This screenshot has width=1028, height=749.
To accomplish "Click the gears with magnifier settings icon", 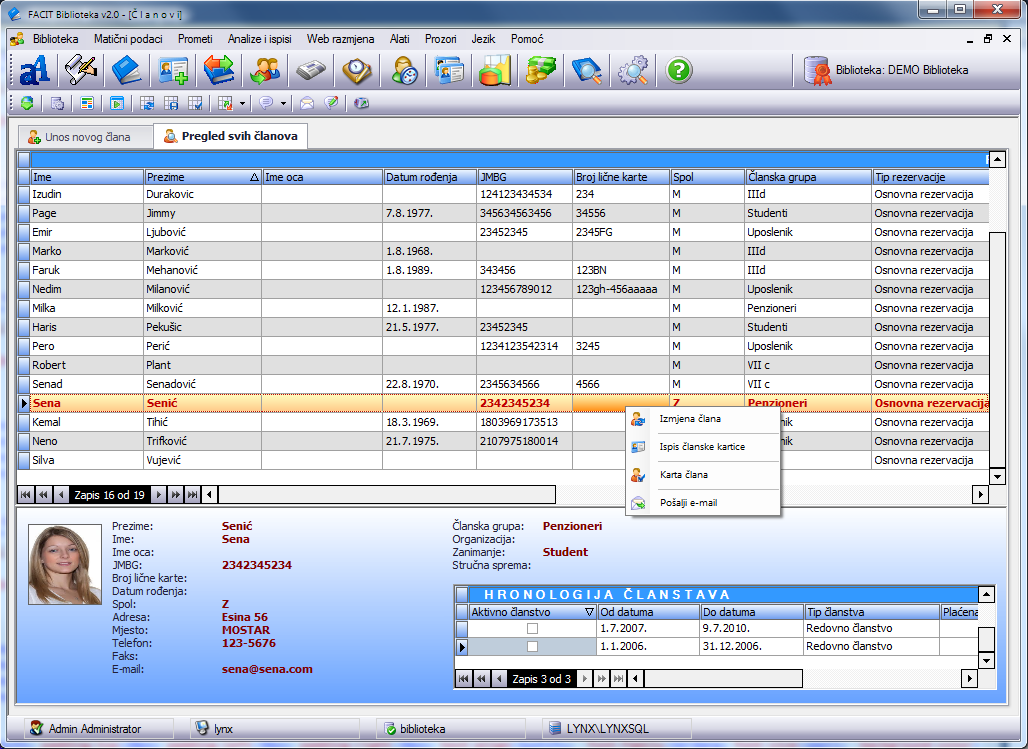I will (632, 71).
